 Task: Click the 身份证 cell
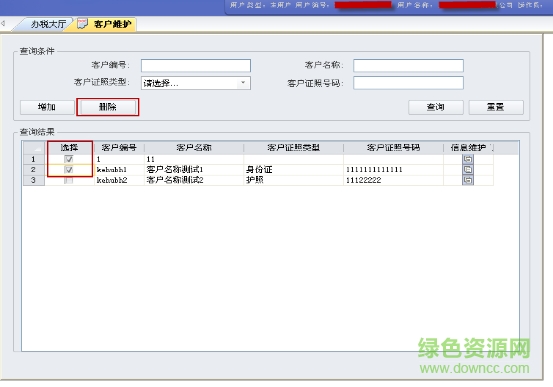point(293,170)
